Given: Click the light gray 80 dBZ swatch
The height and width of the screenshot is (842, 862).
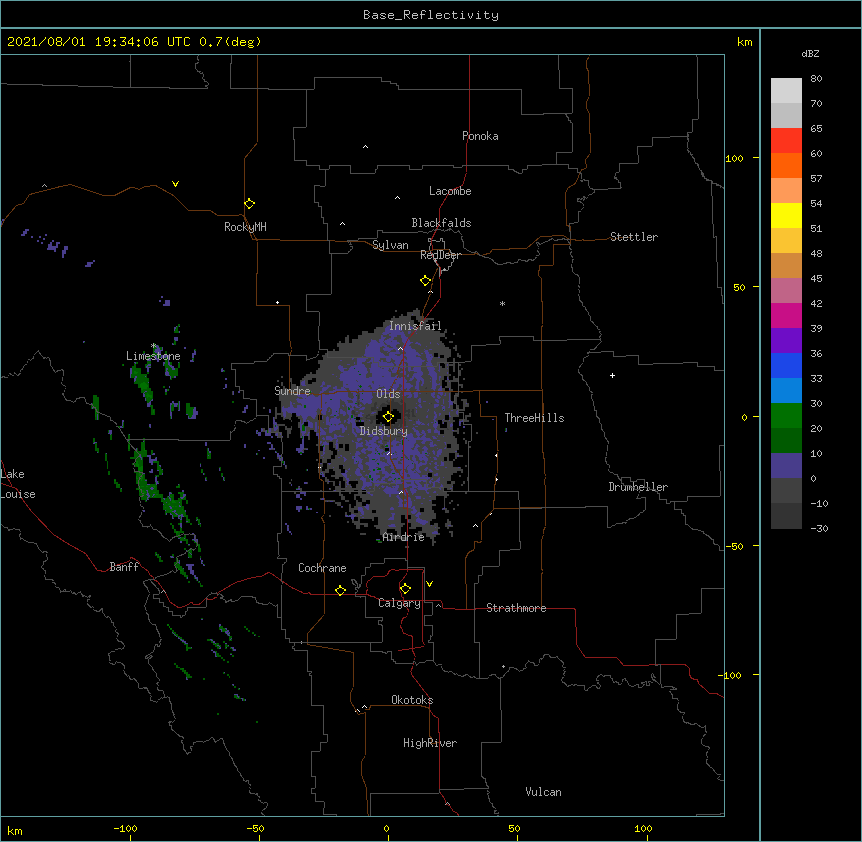Looking at the screenshot, I should point(786,90).
